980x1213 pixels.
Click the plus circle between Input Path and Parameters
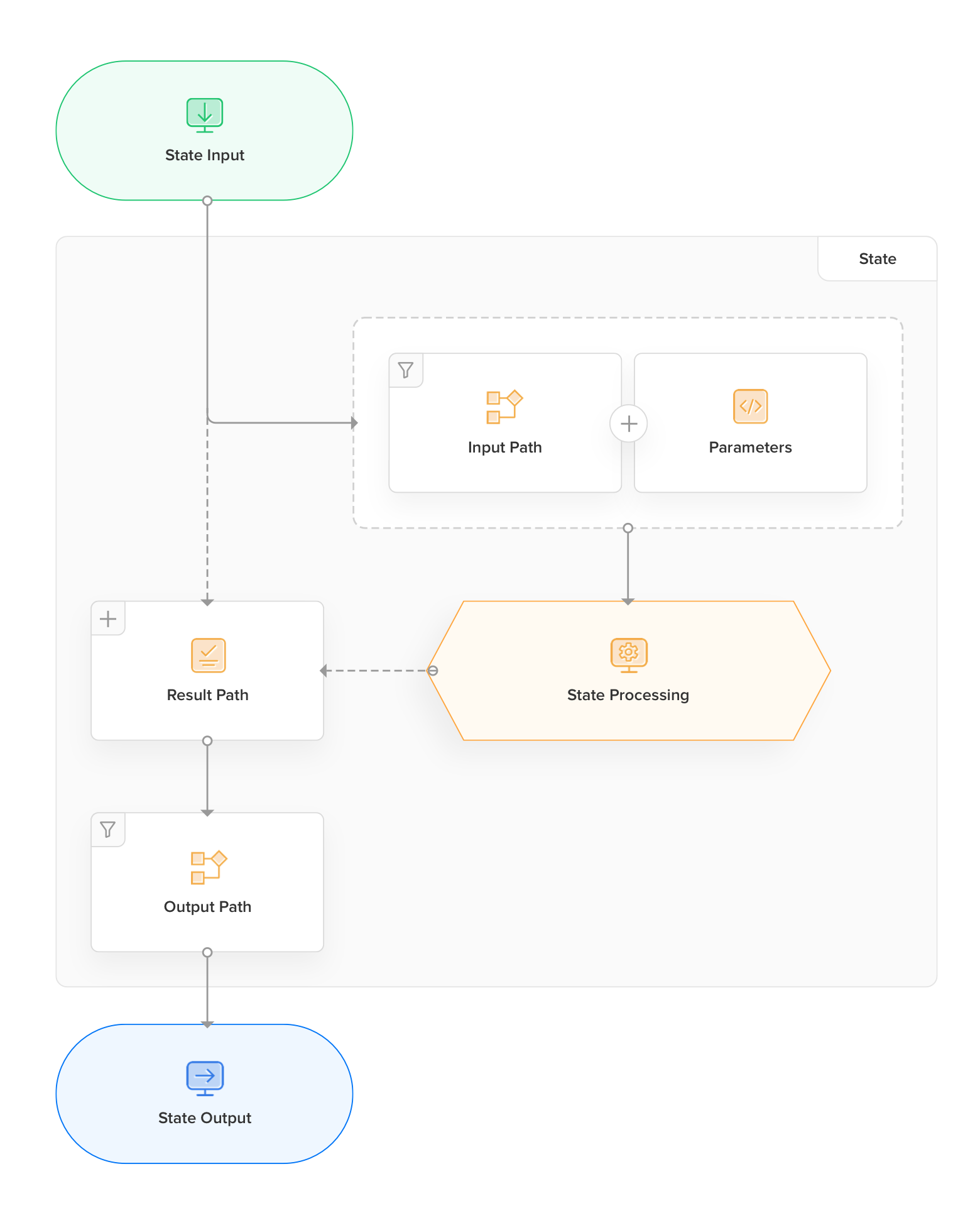(x=628, y=424)
